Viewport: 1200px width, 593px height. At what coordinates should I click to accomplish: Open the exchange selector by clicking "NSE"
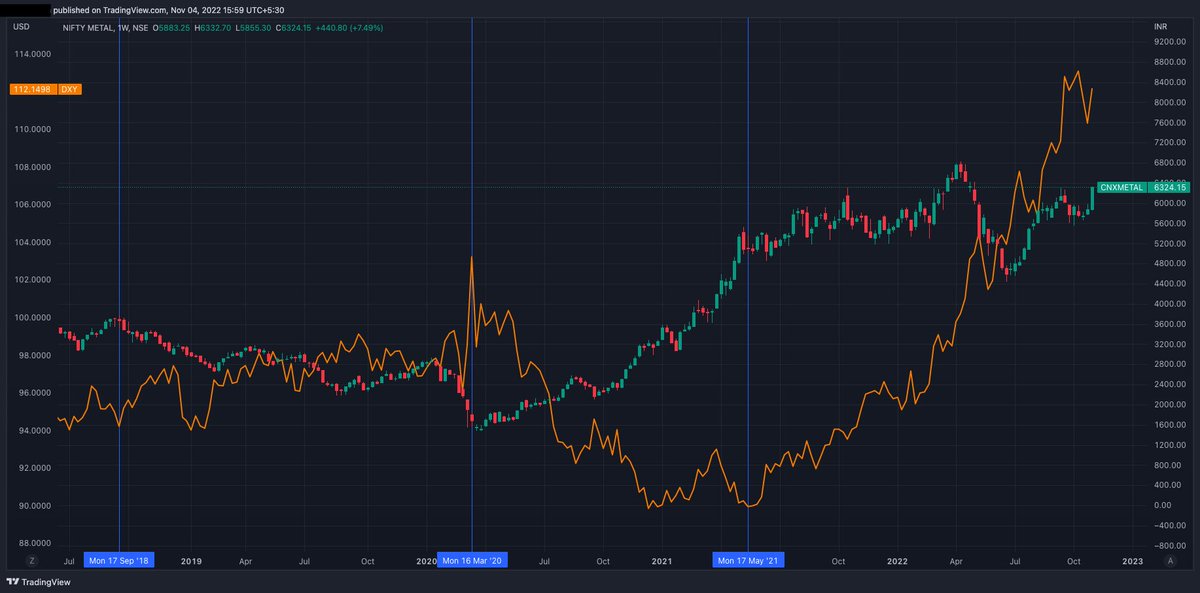tap(139, 29)
